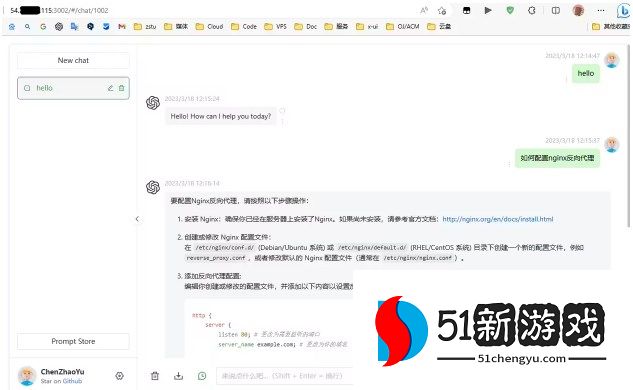Toggle chat context history clock icon
This screenshot has width=633, height=390.
coord(202,376)
